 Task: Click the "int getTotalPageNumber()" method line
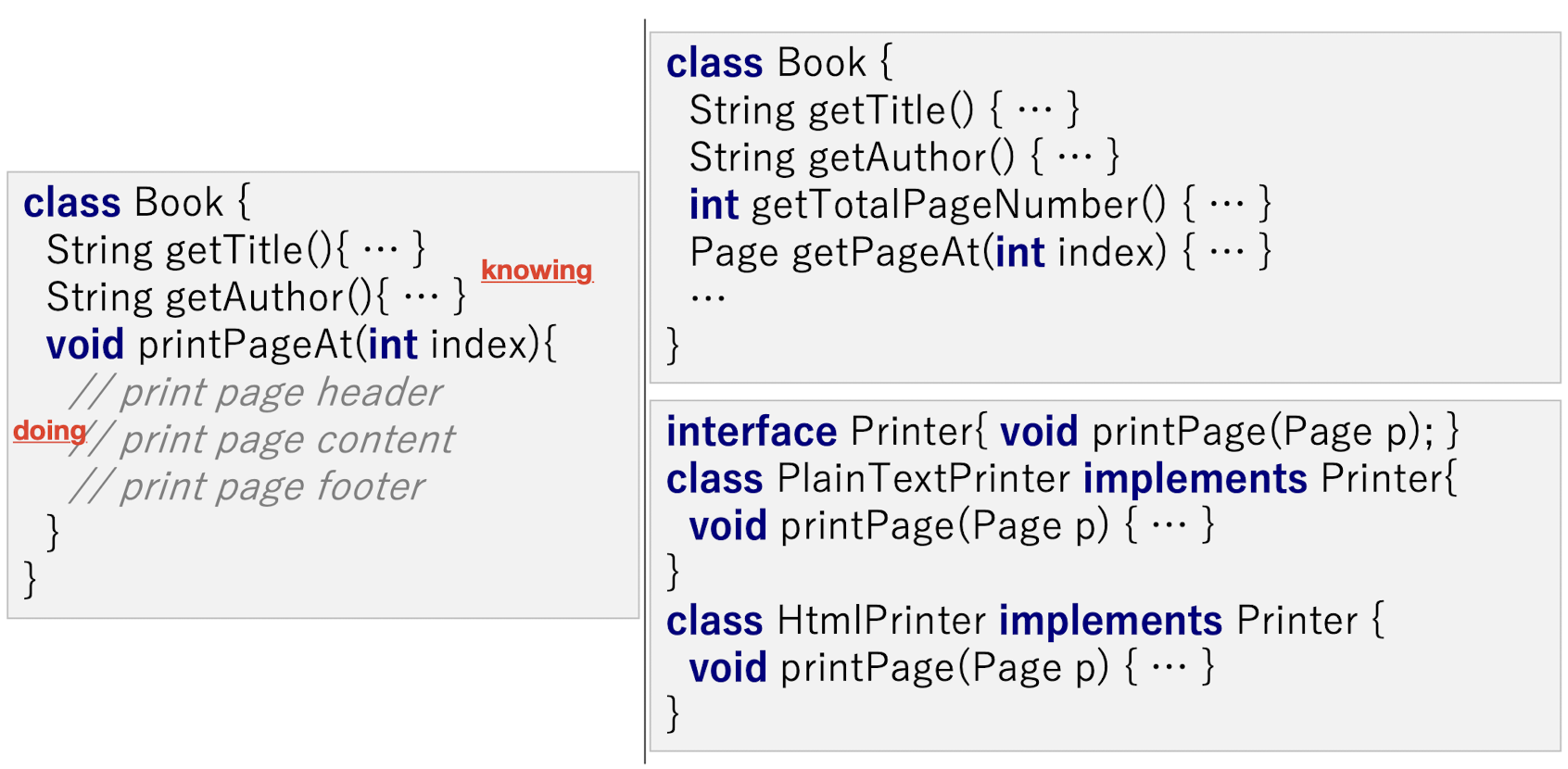click(x=980, y=205)
